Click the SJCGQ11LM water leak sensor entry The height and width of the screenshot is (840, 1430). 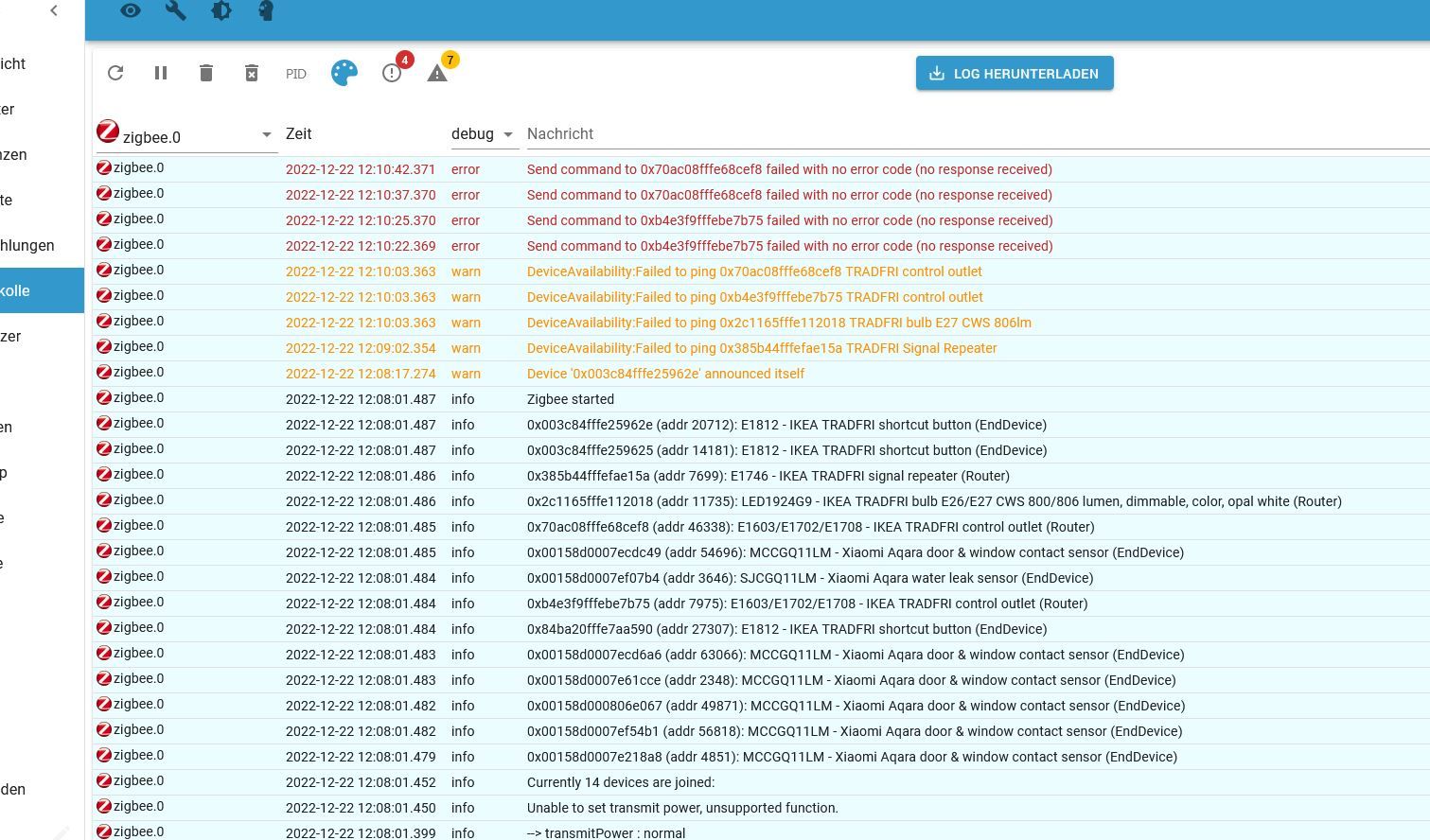[x=810, y=578]
